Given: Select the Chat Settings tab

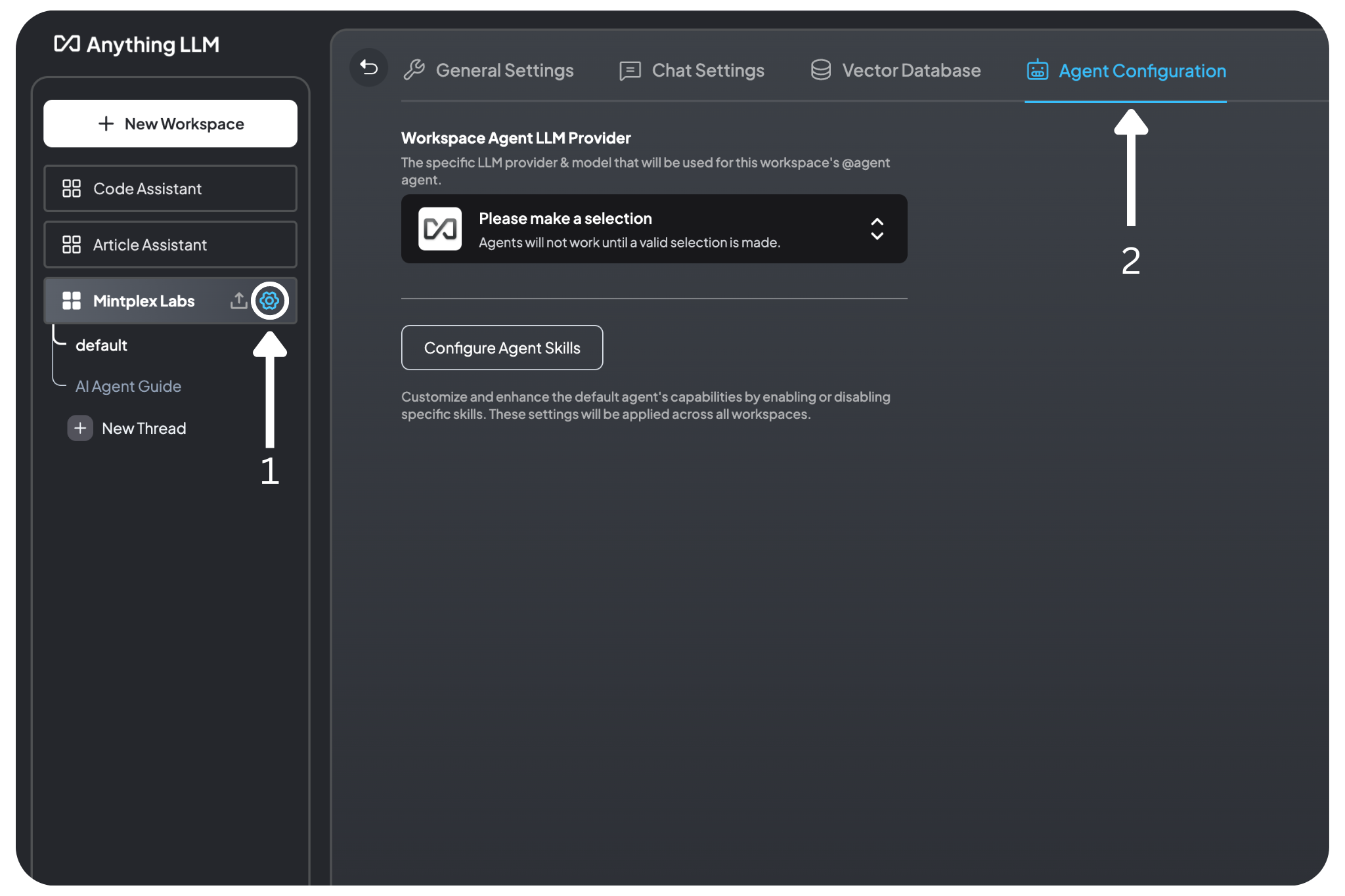Looking at the screenshot, I should coord(693,70).
